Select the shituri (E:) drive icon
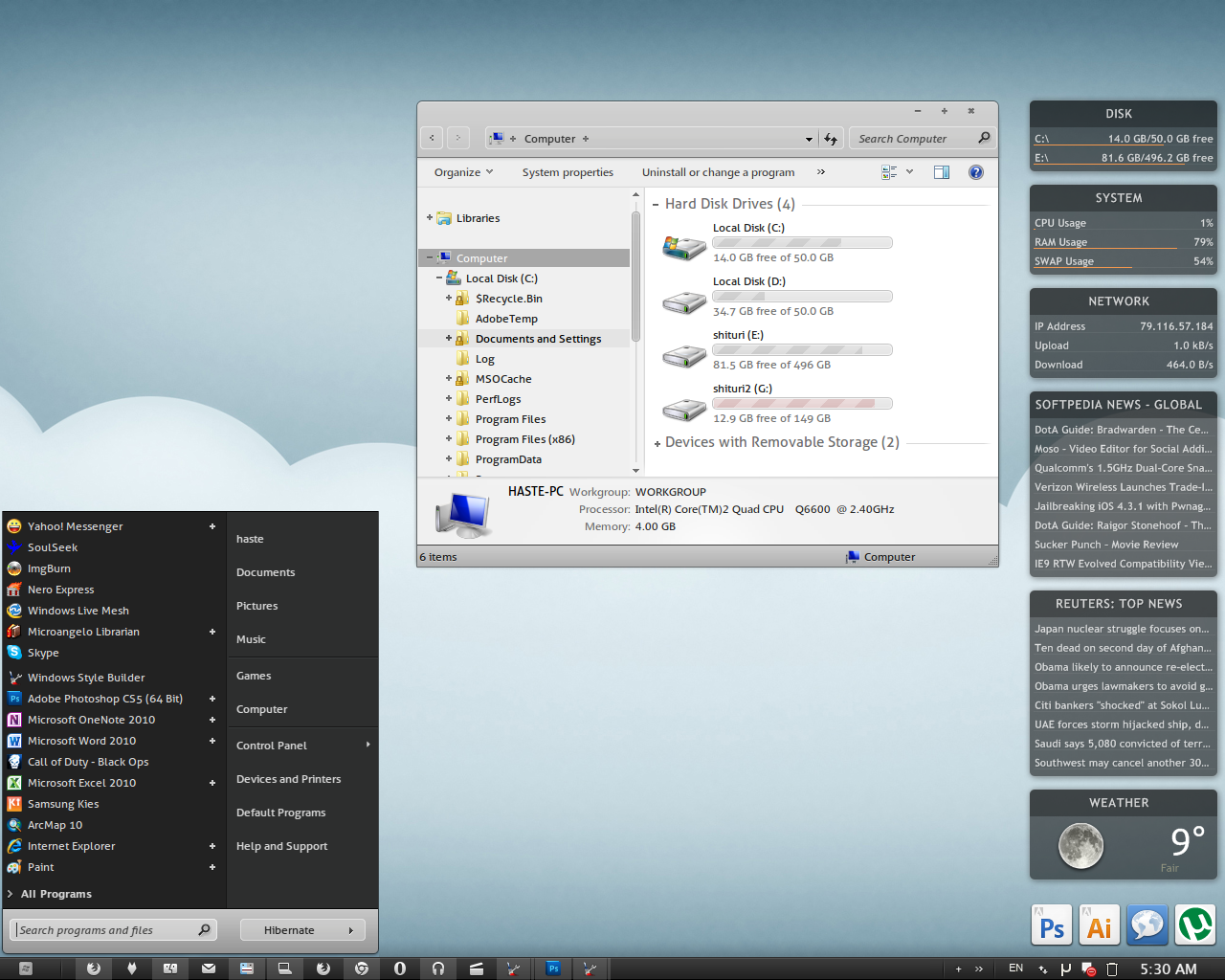Screen dimensions: 1225x980 tap(684, 355)
